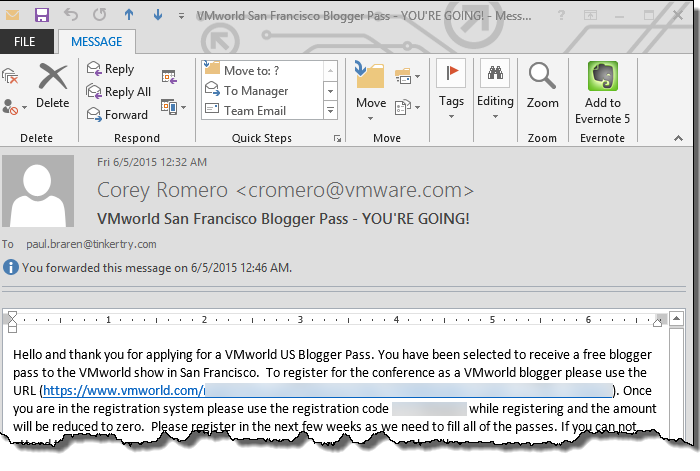Select the To Manager quick step
The image size is (700, 471).
point(262,90)
